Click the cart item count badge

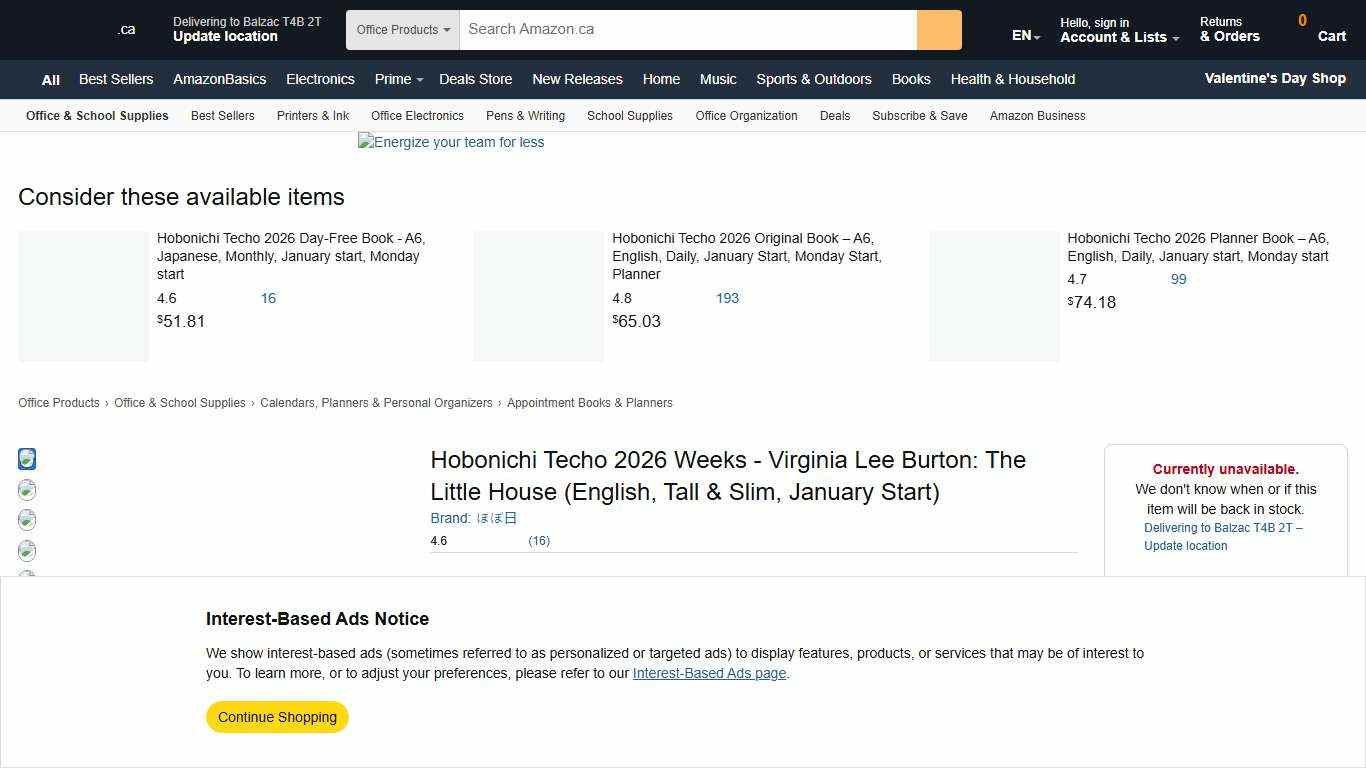[x=1301, y=20]
